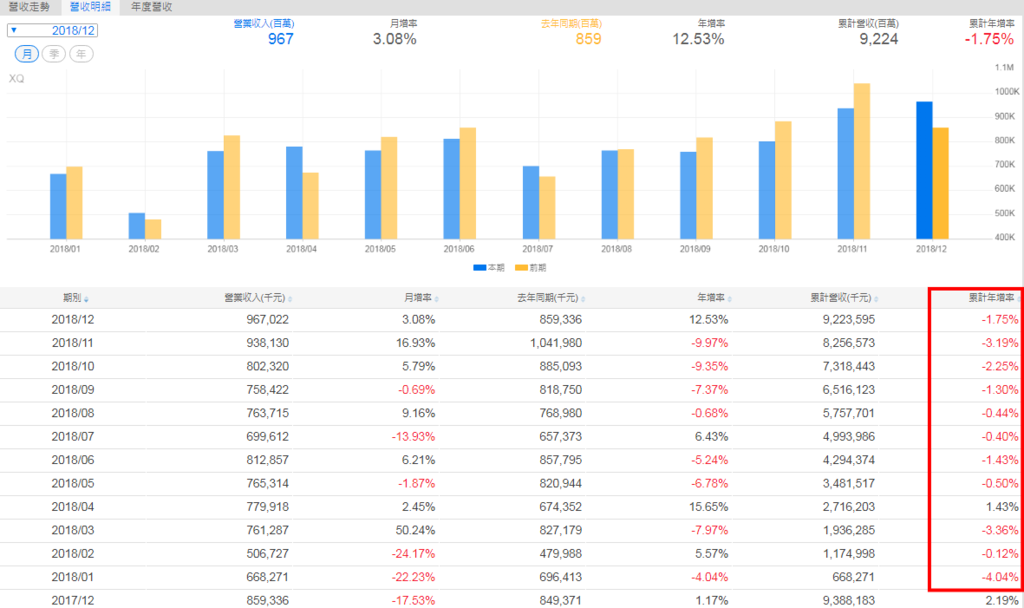Select the 2017/12 period cell in the table
This screenshot has width=1024, height=608.
[72, 600]
